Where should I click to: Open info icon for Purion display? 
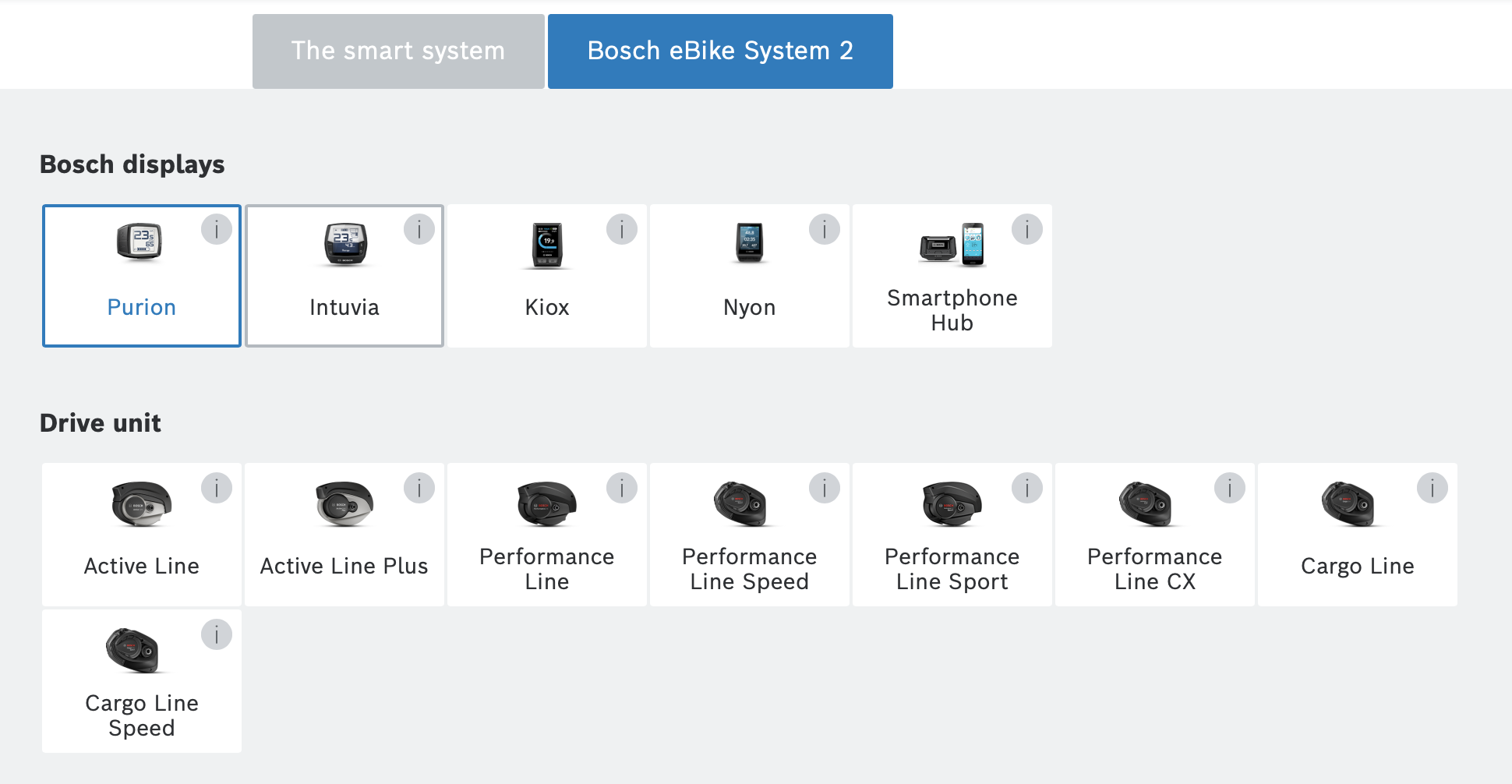pyautogui.click(x=216, y=230)
